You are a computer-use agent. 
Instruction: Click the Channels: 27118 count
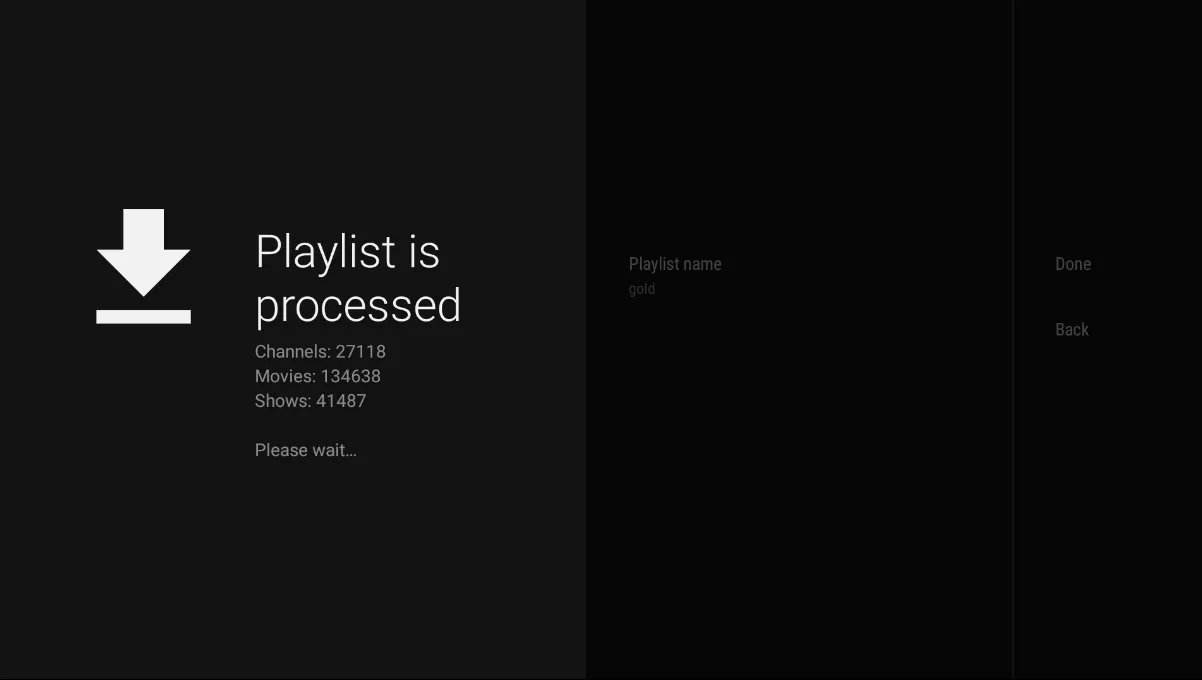tap(320, 352)
